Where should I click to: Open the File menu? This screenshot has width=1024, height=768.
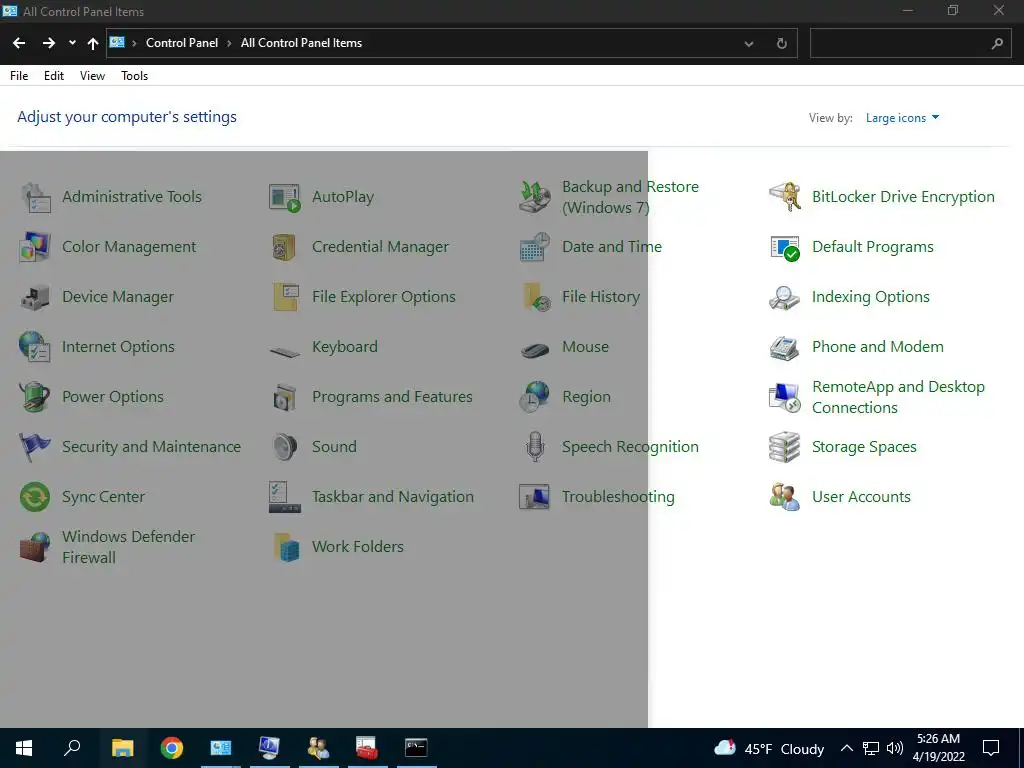[x=19, y=76]
